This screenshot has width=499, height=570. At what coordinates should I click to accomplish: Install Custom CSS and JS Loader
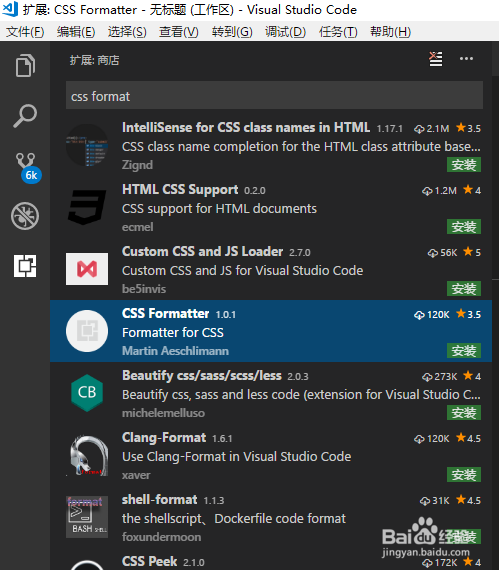tap(464, 289)
